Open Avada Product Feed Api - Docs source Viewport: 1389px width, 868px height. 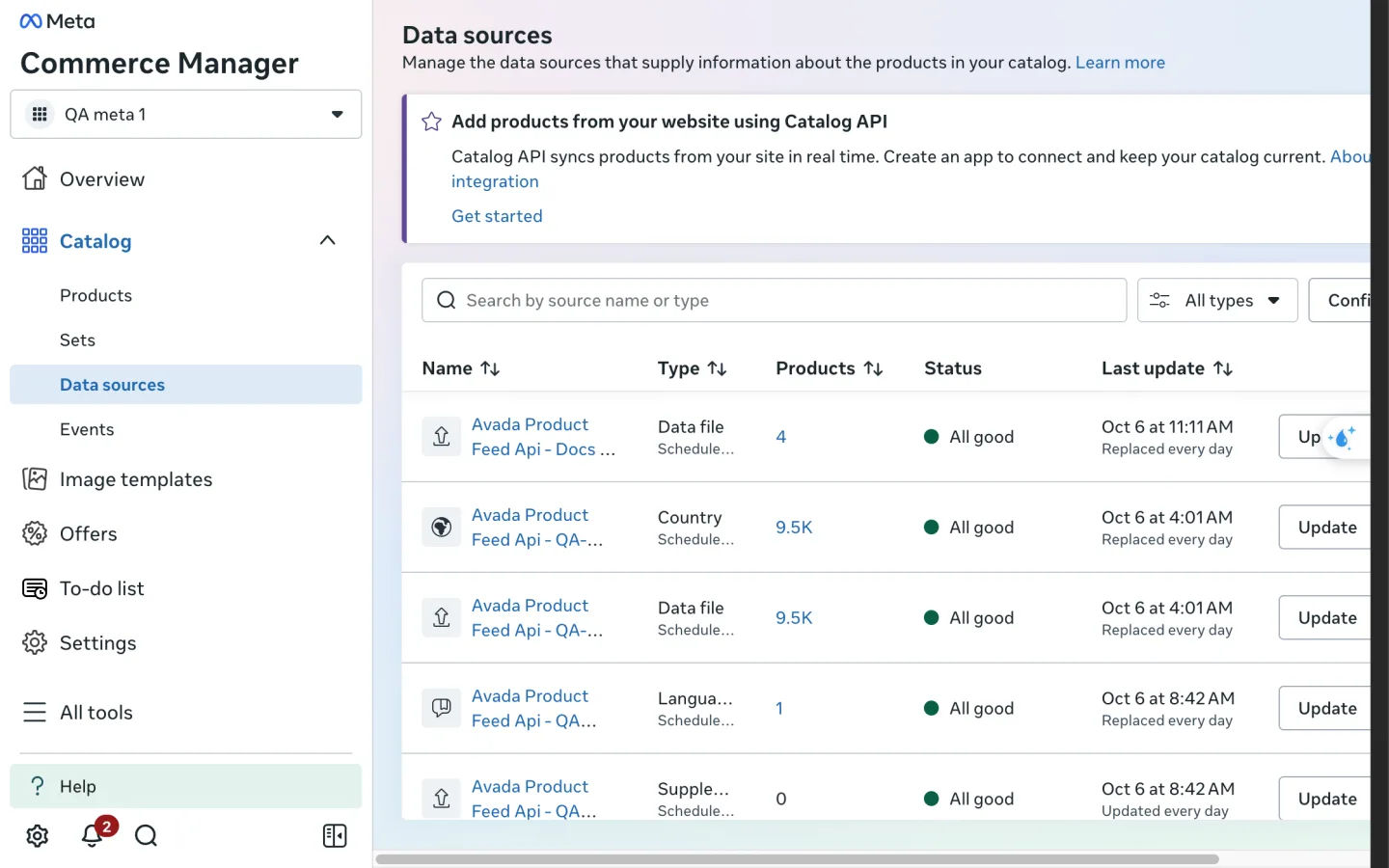(x=543, y=437)
